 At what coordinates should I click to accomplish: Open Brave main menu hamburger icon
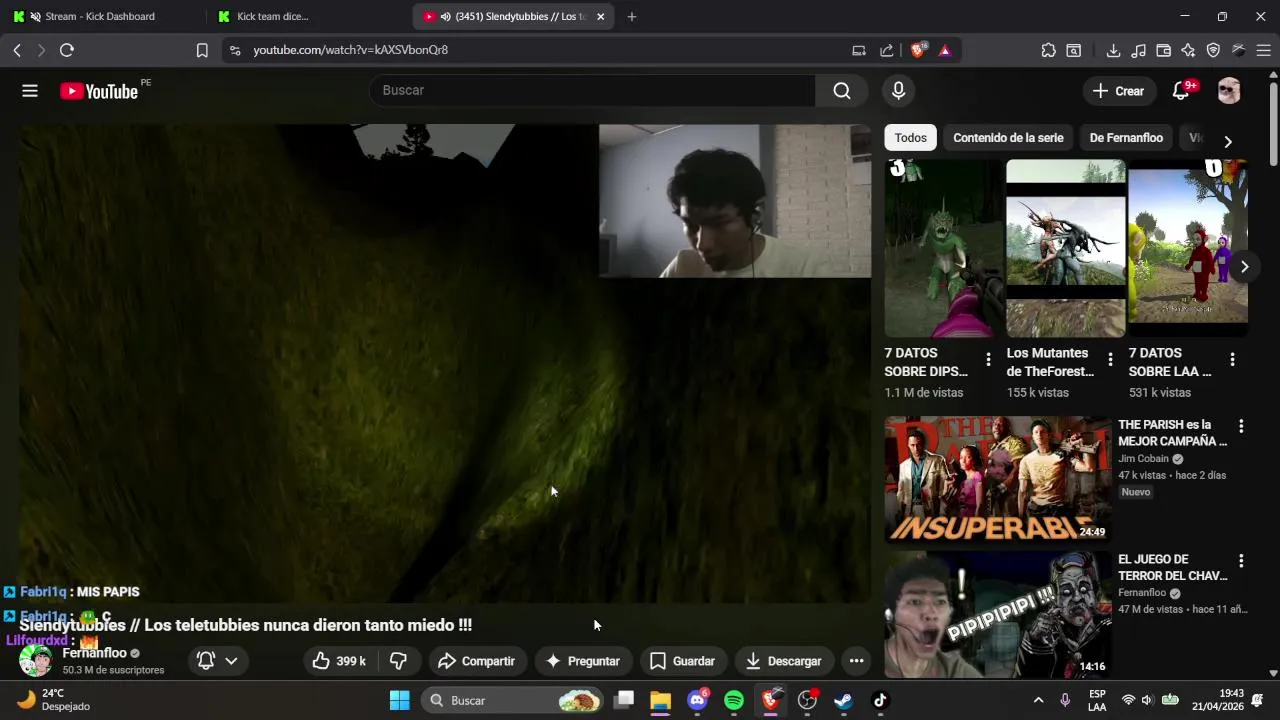[x=1263, y=50]
